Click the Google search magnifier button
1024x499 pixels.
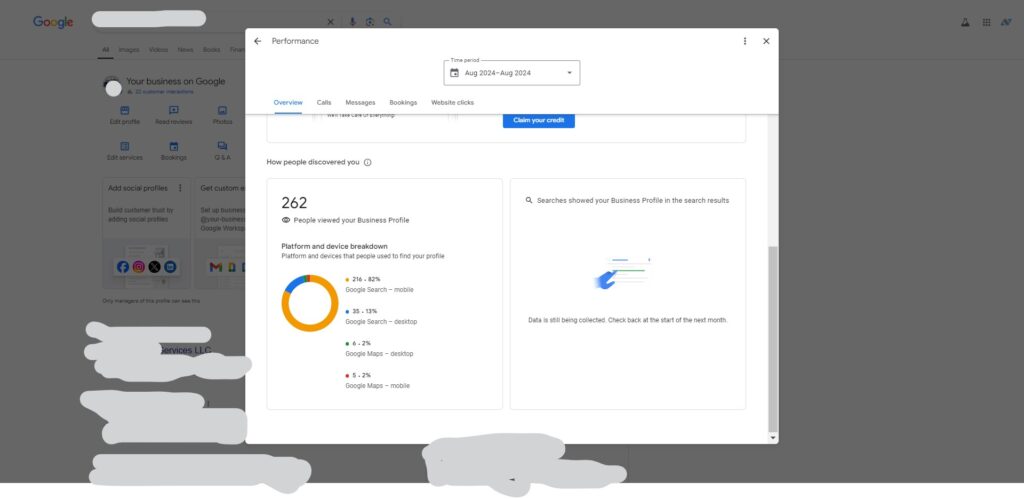click(387, 22)
